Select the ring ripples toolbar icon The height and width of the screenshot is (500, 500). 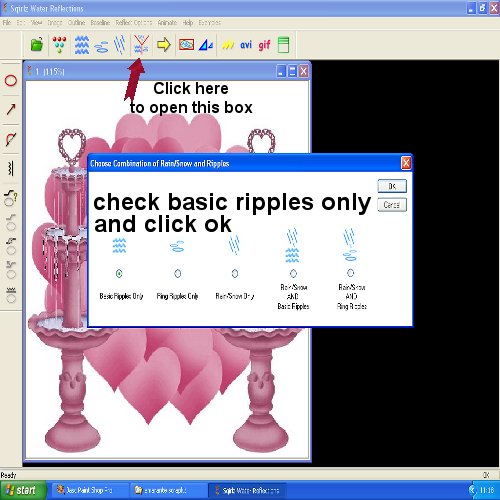point(101,47)
